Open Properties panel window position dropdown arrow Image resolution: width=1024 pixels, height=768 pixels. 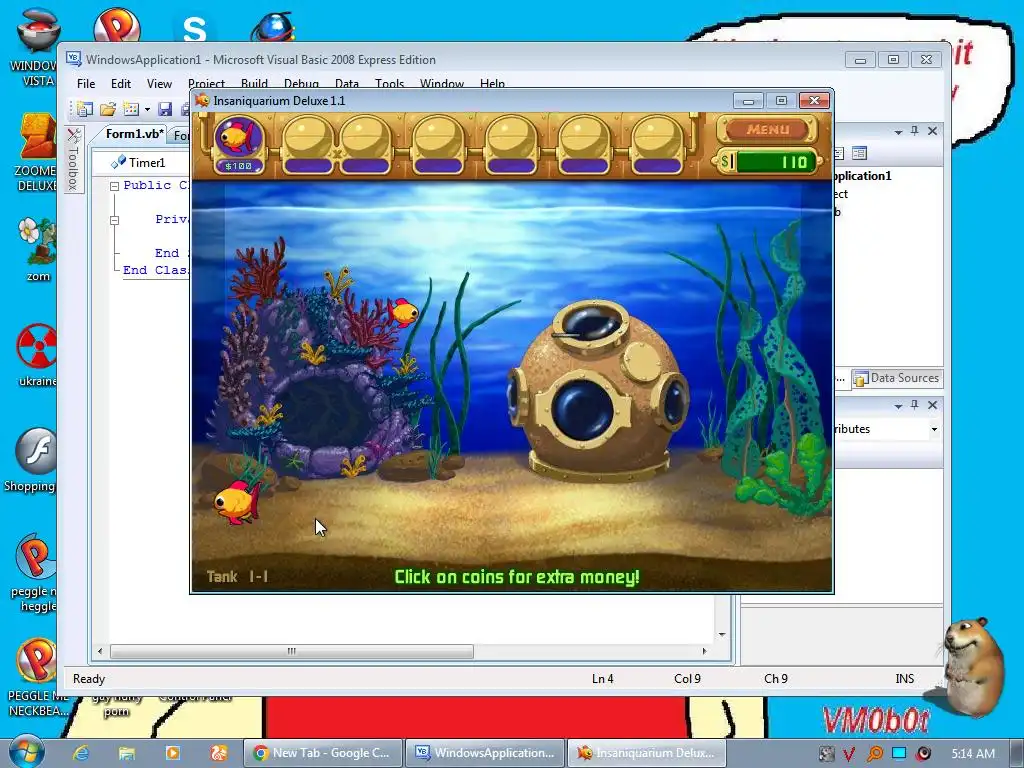[899, 406]
